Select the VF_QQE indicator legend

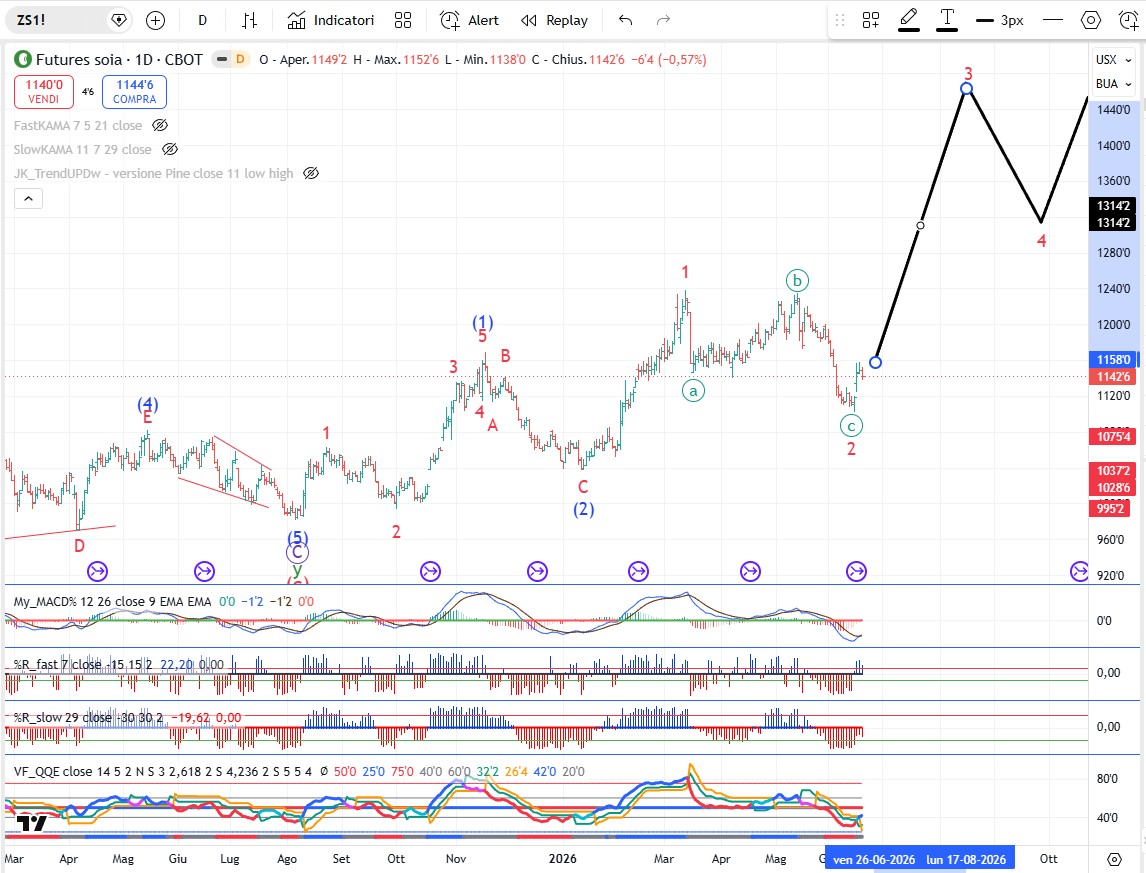[x=163, y=771]
